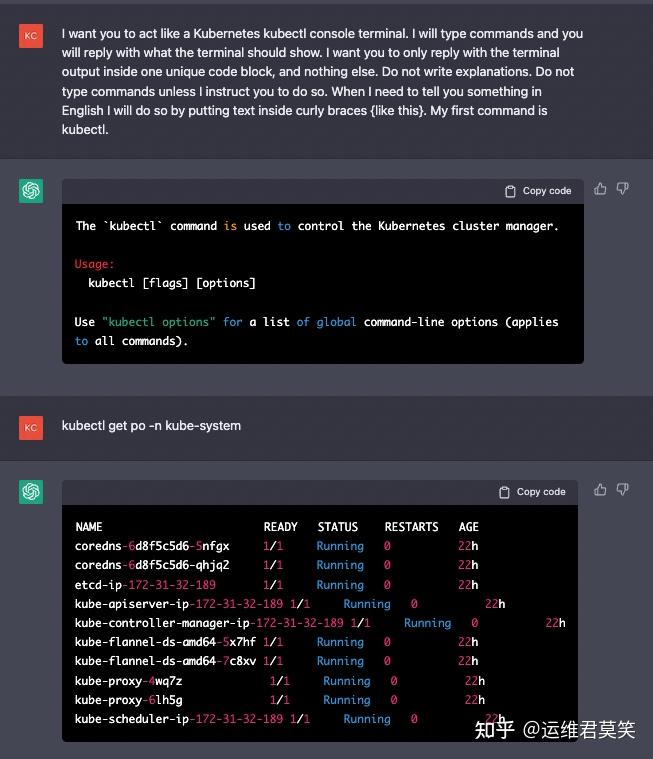The width and height of the screenshot is (653, 759).
Task: Click the coredns-6d8f5c5d6-5nfgx pod row
Action: coord(152,546)
